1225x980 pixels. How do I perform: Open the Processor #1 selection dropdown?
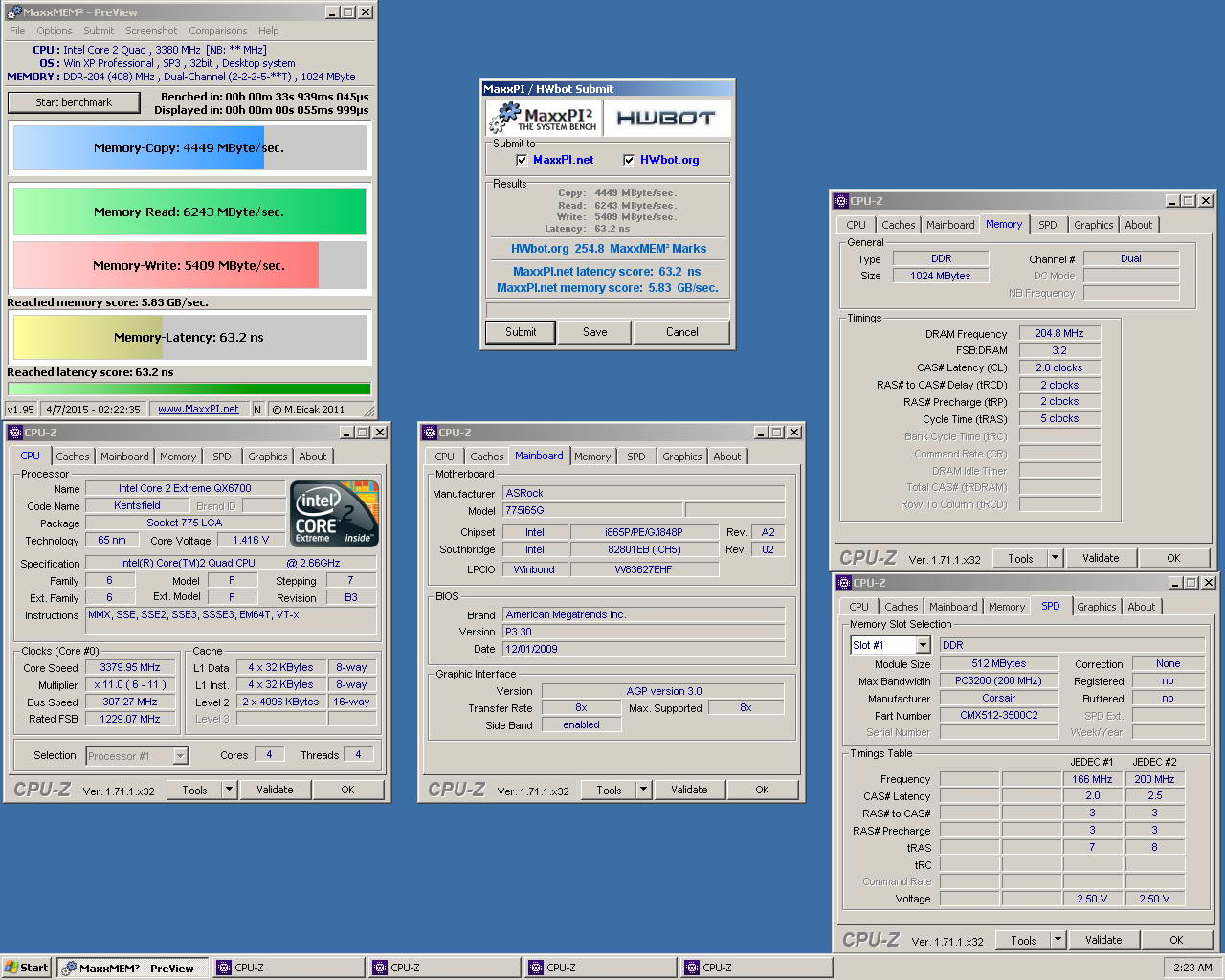click(x=180, y=756)
